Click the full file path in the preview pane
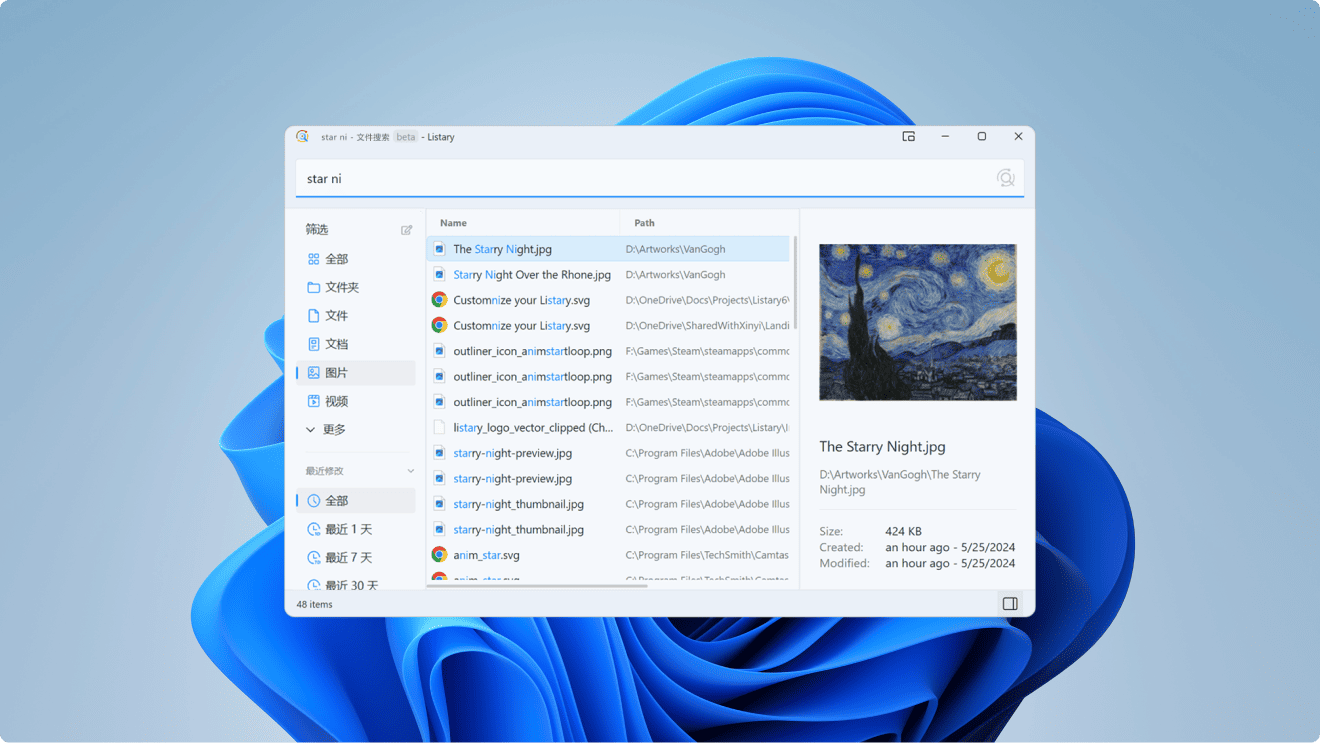The image size is (1320, 743). (x=900, y=482)
